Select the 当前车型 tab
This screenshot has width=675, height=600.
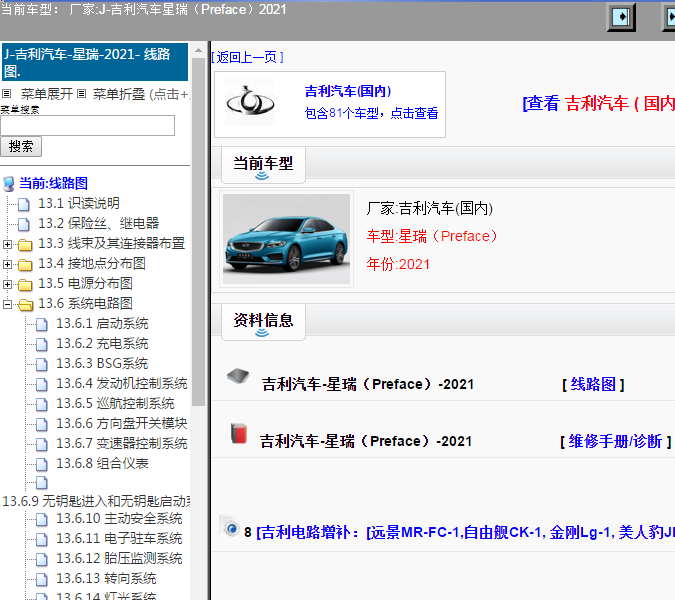click(263, 165)
